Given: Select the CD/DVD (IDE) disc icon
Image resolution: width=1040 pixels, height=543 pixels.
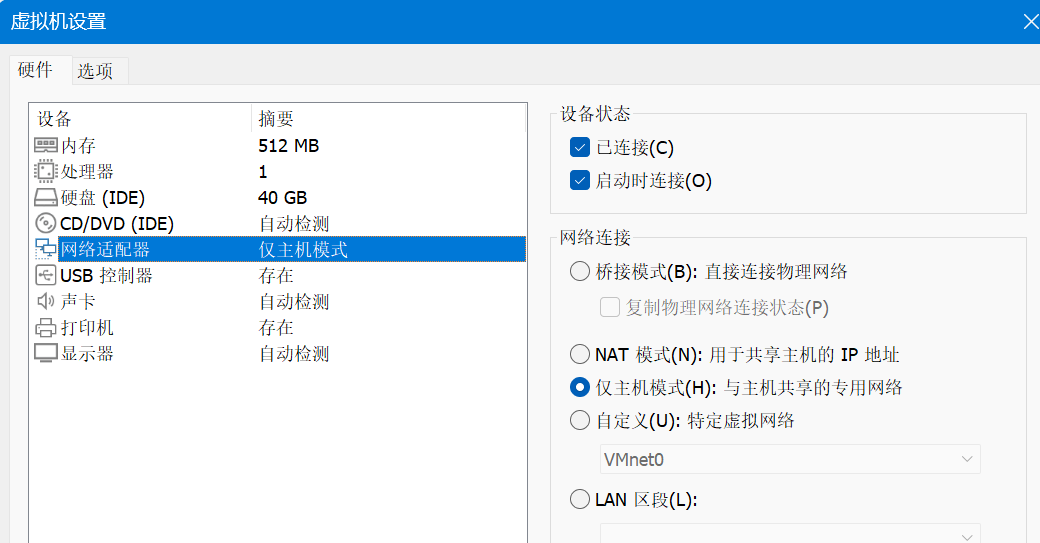Looking at the screenshot, I should pyautogui.click(x=46, y=224).
